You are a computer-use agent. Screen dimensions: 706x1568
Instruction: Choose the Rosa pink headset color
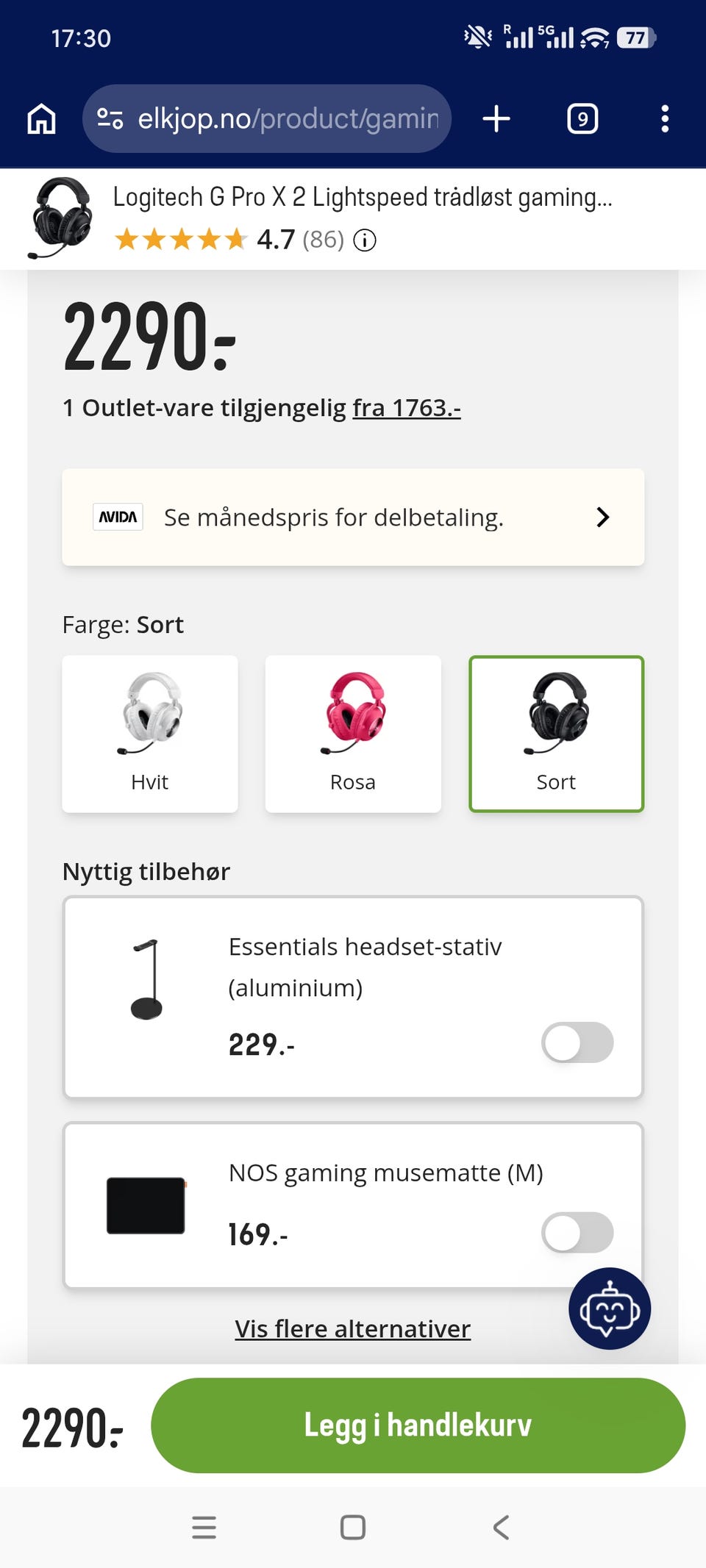pyautogui.click(x=353, y=734)
